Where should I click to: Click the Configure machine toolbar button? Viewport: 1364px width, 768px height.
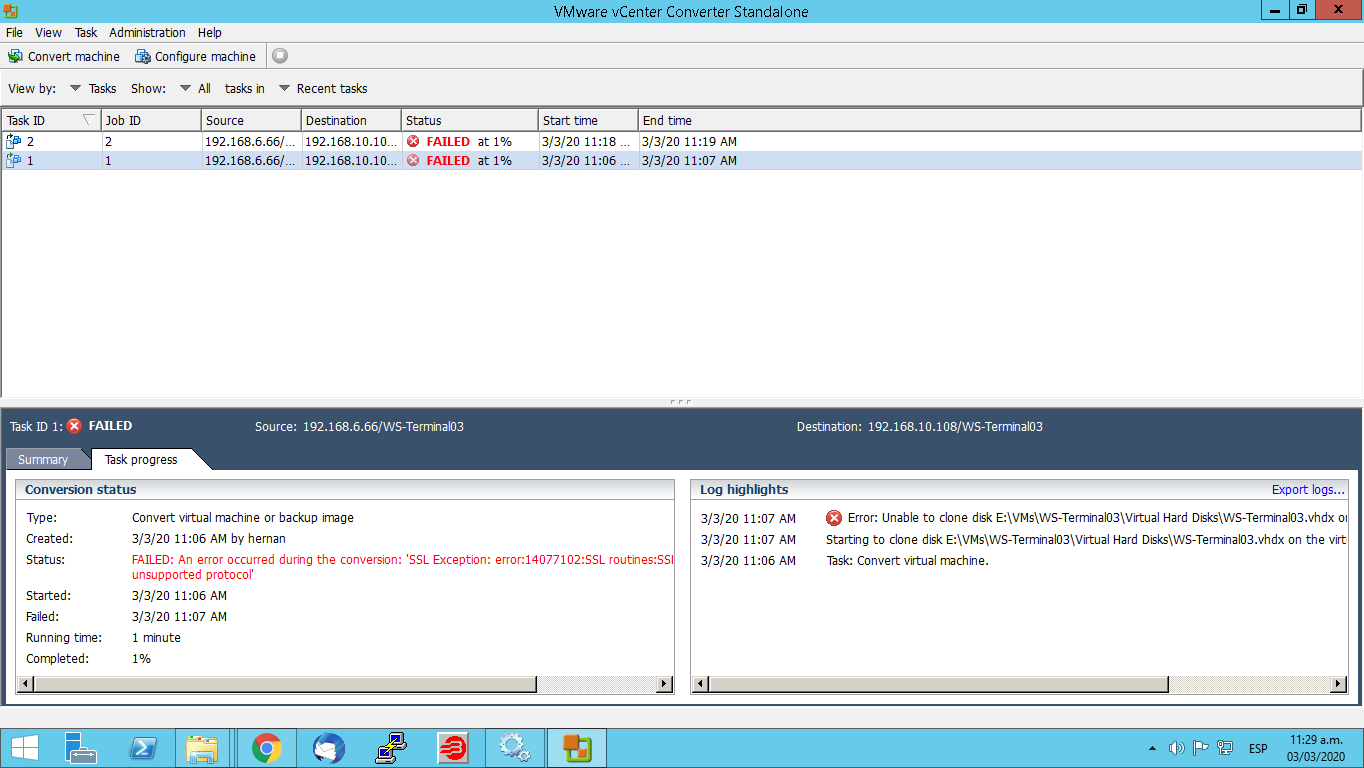[x=196, y=56]
